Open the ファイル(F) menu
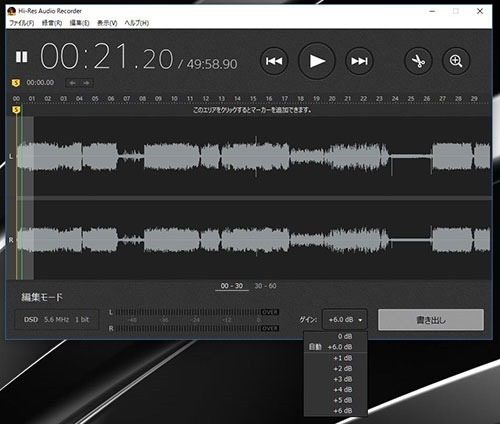The image size is (500, 424). click(22, 23)
